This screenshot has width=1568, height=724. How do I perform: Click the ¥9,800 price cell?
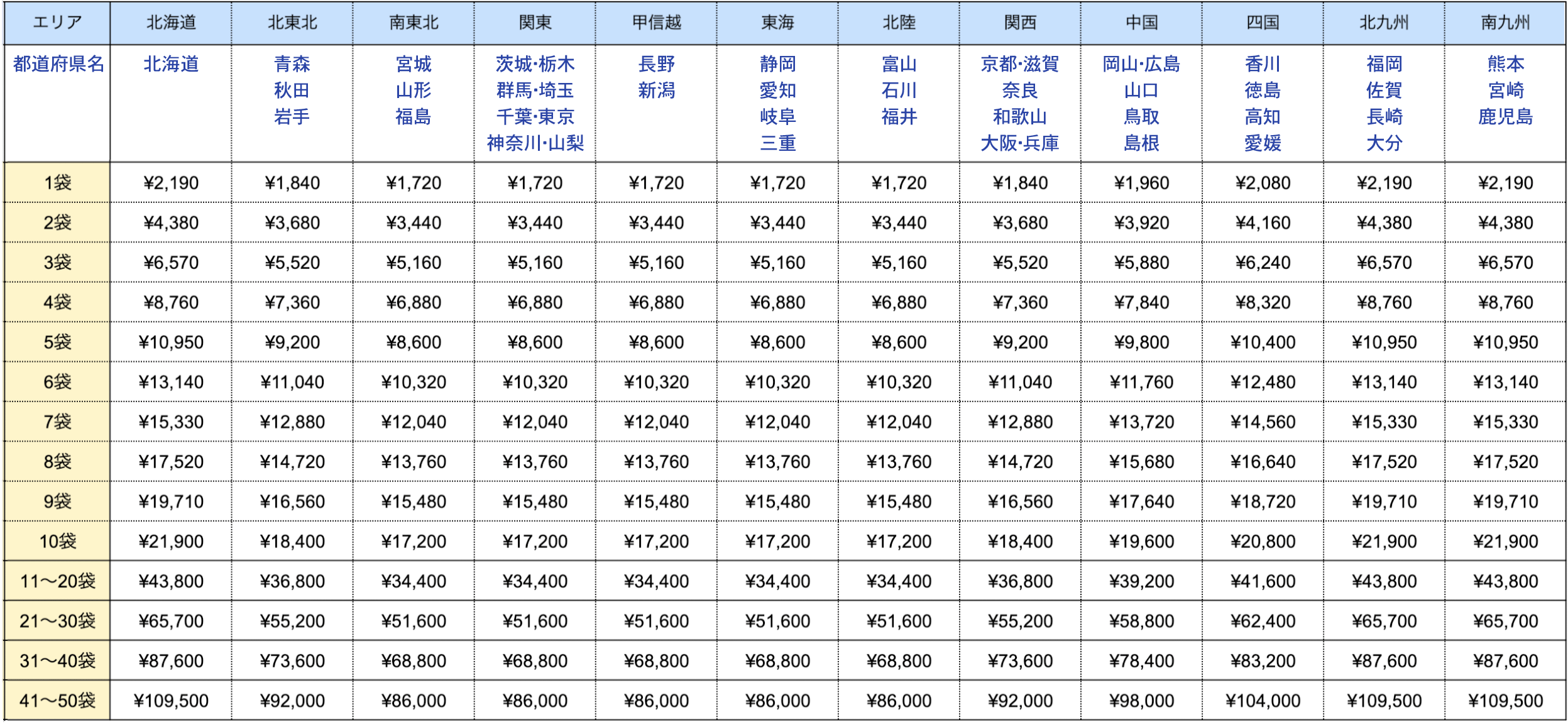click(1141, 342)
